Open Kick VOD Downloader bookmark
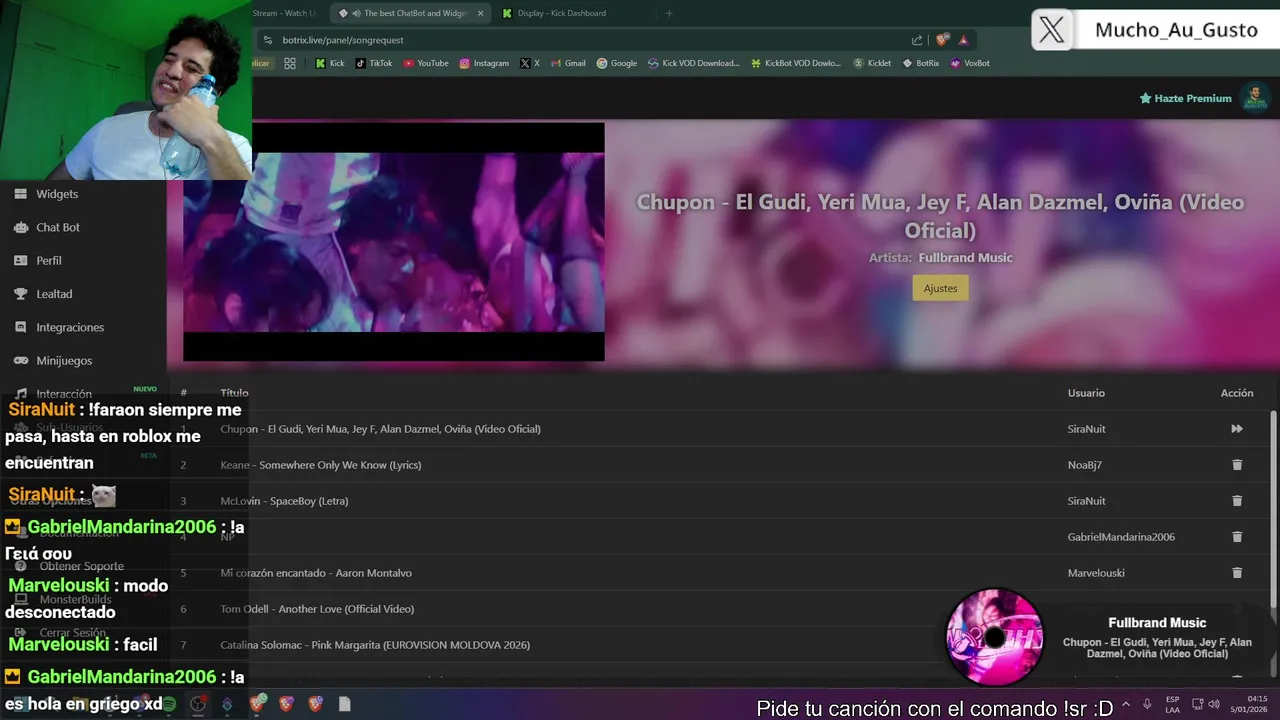This screenshot has width=1280, height=720. click(x=694, y=63)
